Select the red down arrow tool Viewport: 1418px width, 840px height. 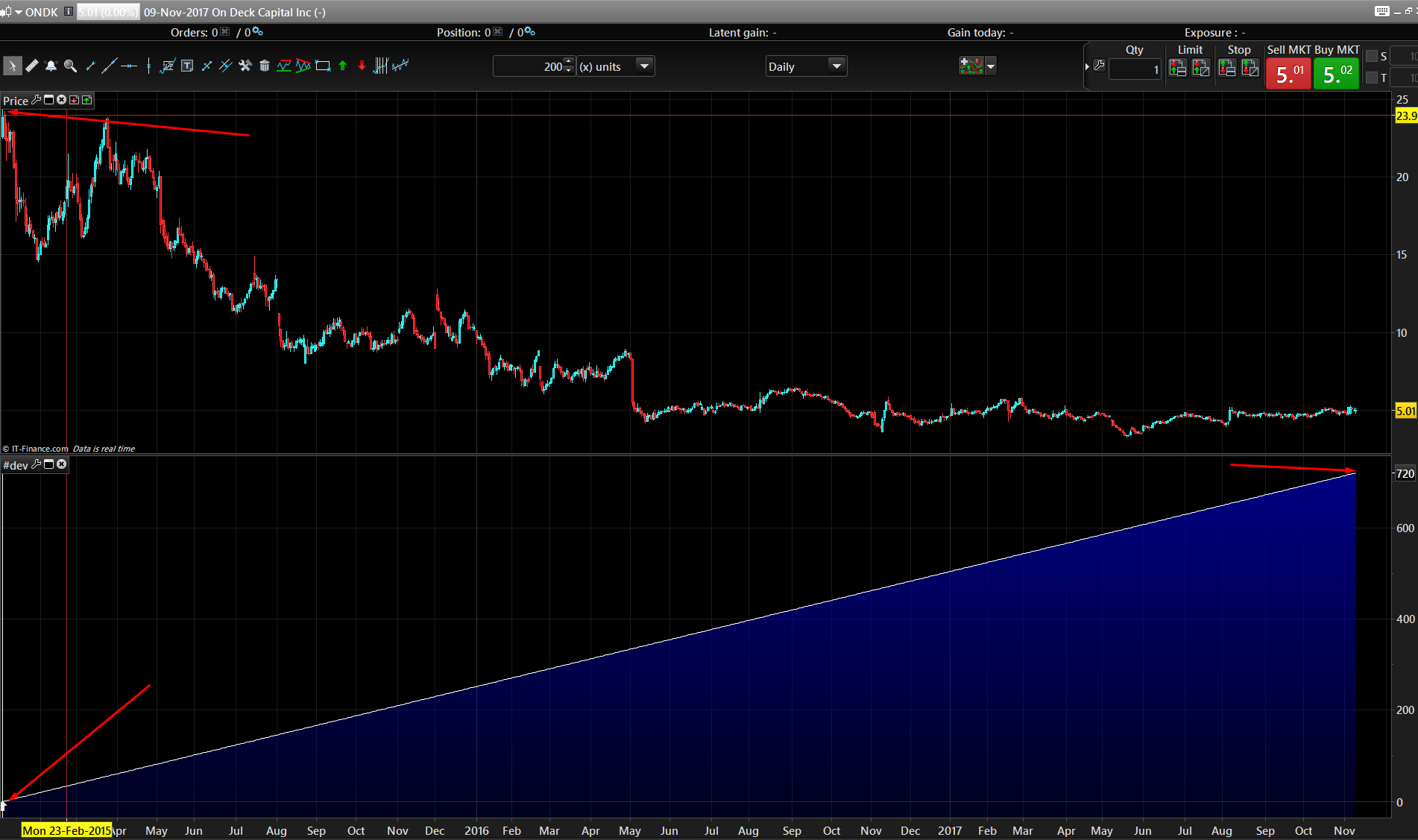(362, 66)
